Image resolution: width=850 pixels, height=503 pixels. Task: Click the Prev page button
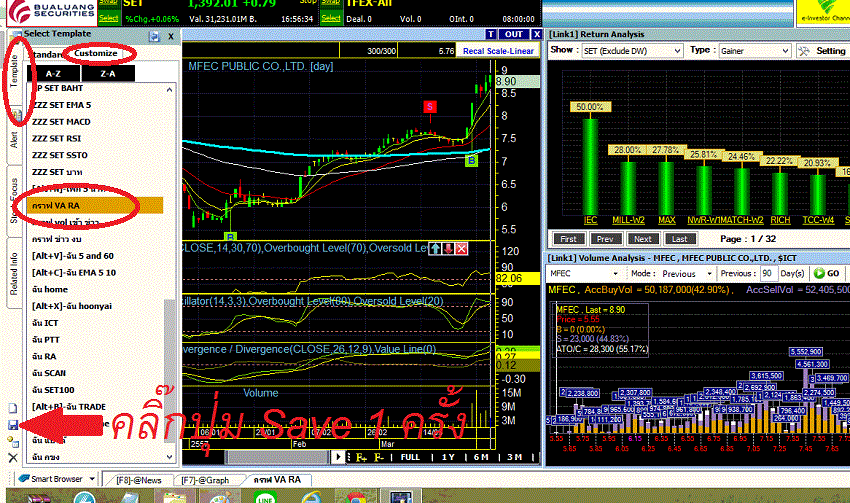click(x=605, y=238)
